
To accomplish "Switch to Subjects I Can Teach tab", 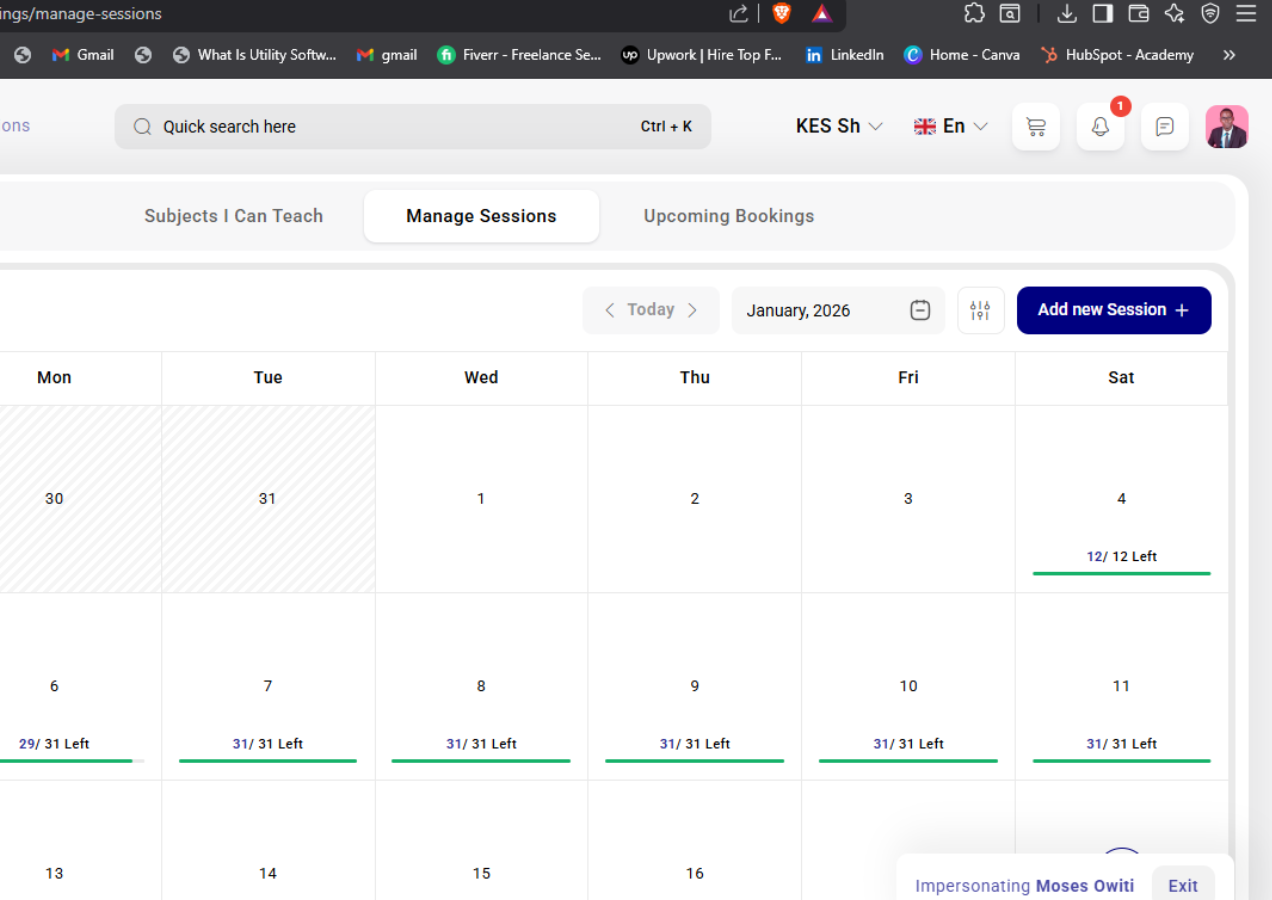I will point(233,216).
